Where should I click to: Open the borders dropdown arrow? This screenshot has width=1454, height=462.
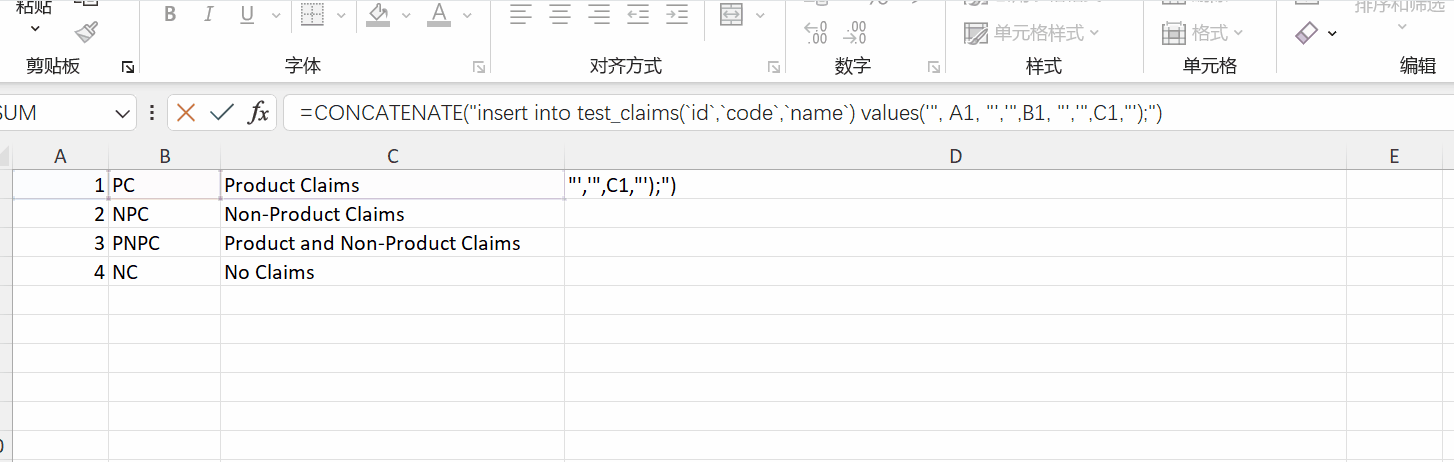click(x=342, y=15)
